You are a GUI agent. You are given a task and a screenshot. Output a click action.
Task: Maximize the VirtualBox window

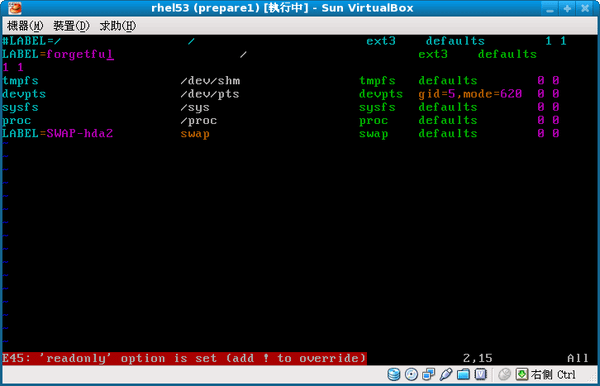(x=567, y=8)
